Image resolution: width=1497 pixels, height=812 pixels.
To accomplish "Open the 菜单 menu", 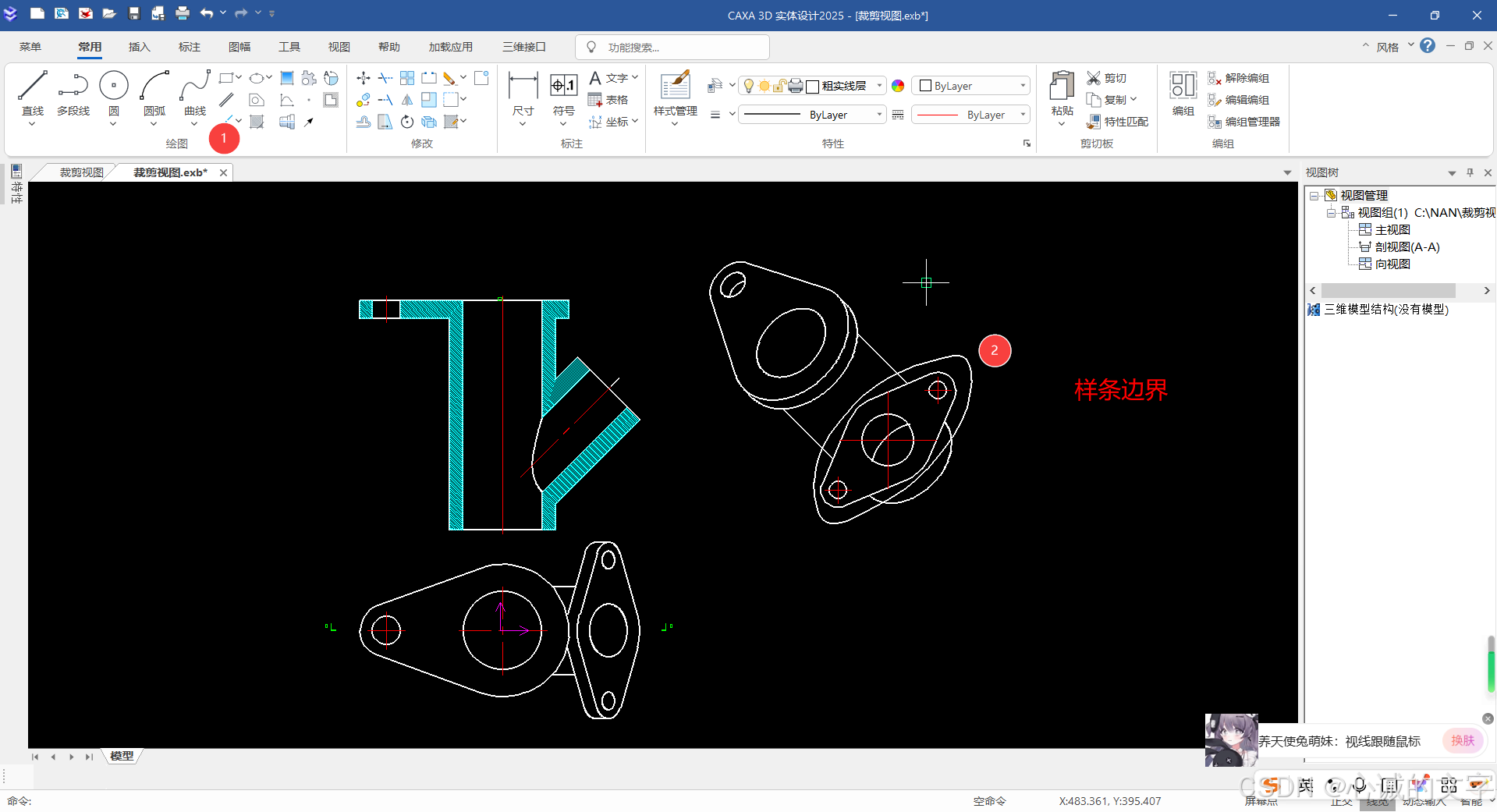I will coord(30,47).
